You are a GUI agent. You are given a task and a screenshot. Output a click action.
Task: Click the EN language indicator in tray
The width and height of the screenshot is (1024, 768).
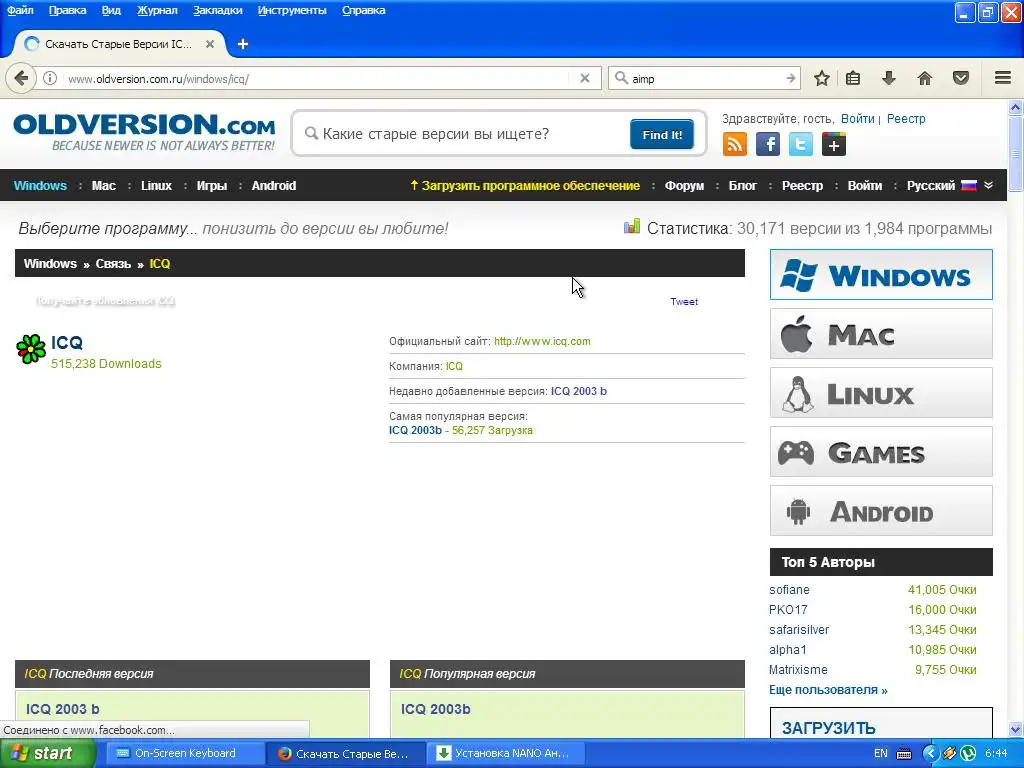pyautogui.click(x=880, y=753)
